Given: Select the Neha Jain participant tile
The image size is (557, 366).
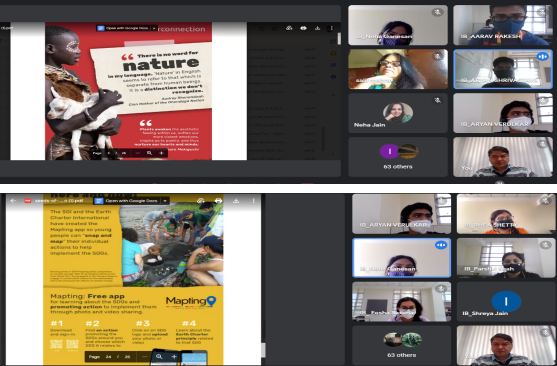Looking at the screenshot, I should point(398,113).
